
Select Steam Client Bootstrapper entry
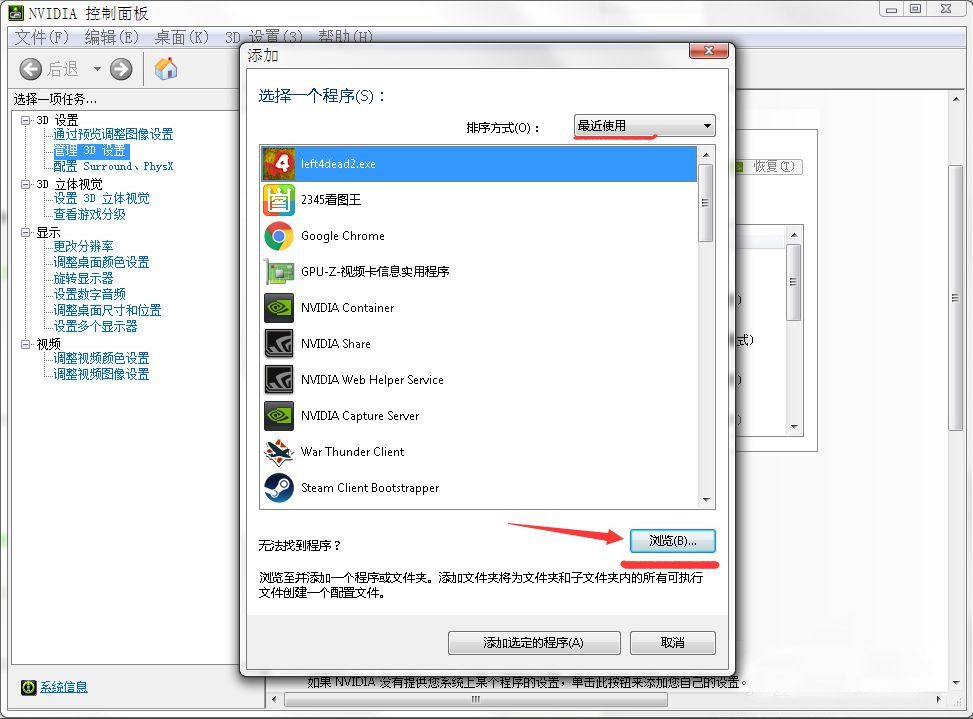(479, 488)
